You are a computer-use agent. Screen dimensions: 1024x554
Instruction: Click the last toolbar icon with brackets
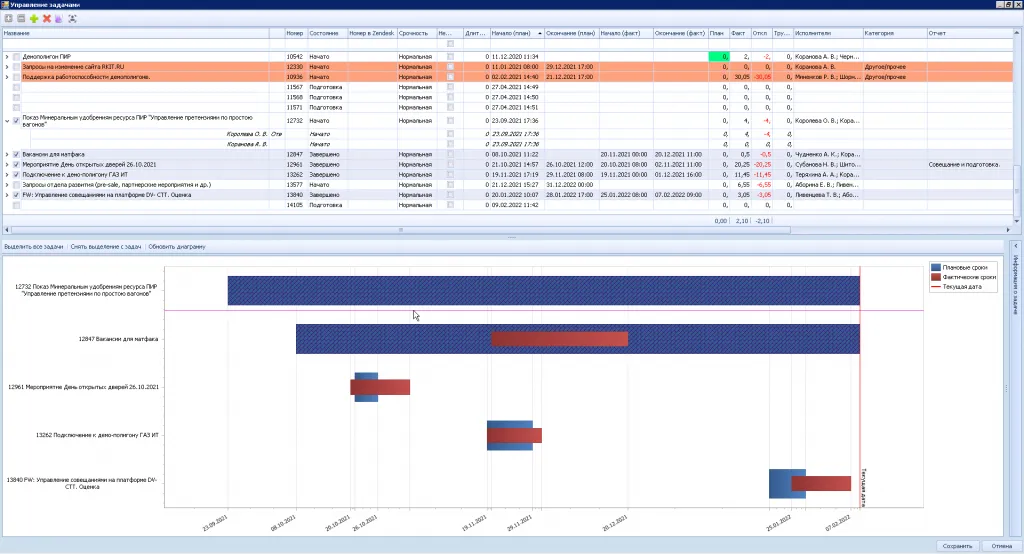[x=73, y=19]
